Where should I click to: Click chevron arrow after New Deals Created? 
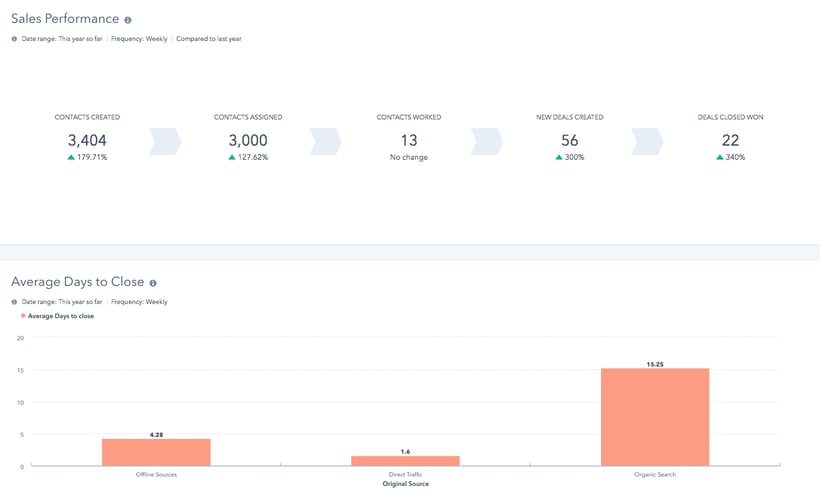pyautogui.click(x=647, y=141)
